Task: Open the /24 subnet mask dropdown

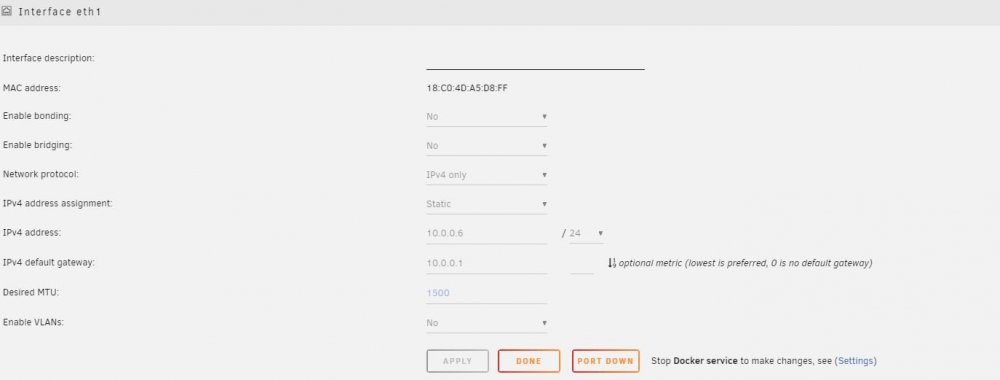Action: click(x=586, y=234)
